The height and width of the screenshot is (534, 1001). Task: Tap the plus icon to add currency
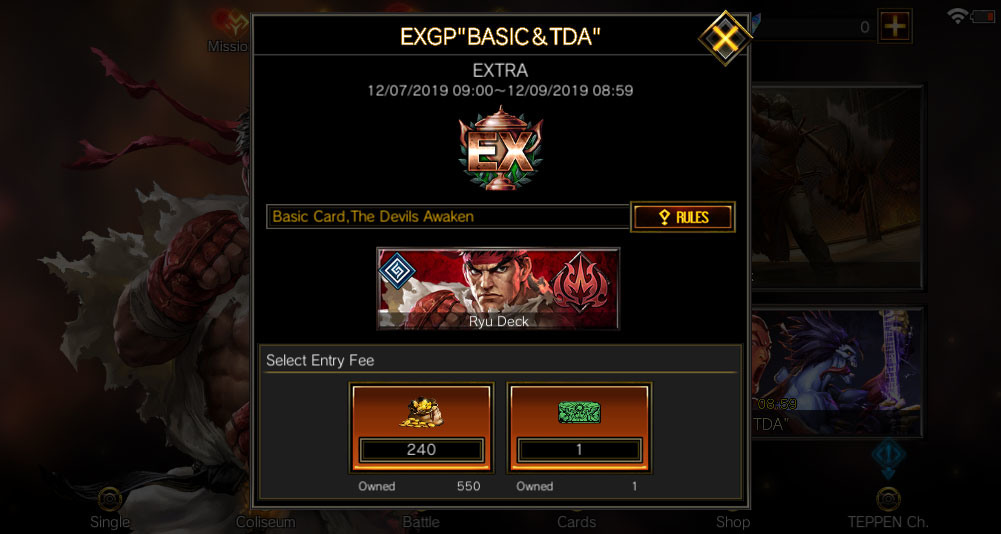pos(894,26)
